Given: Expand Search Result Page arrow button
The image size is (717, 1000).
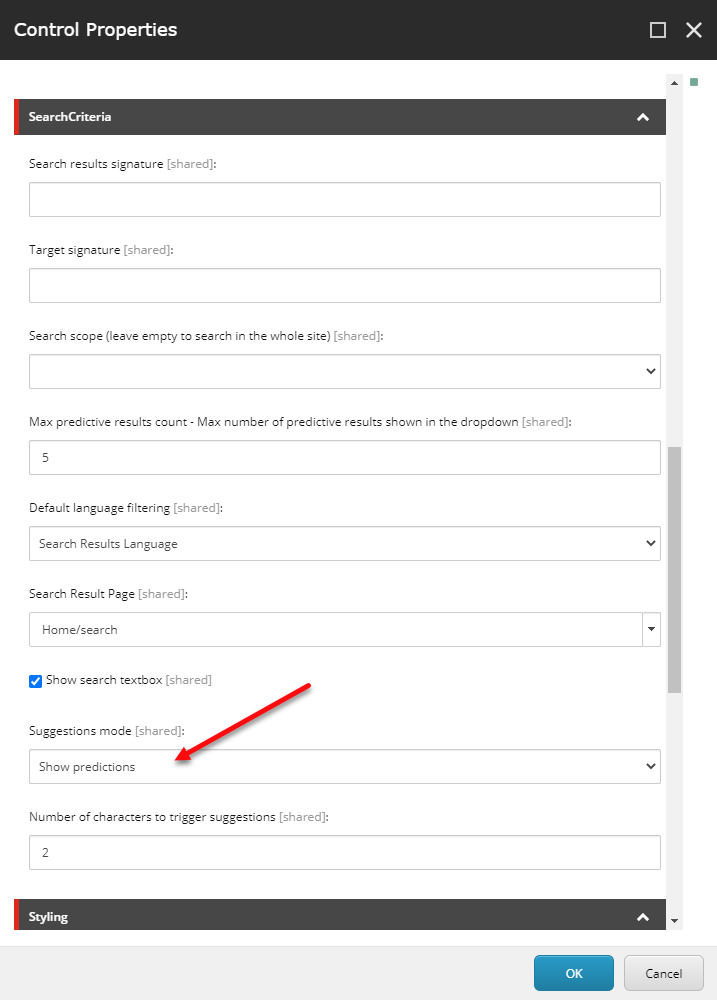Looking at the screenshot, I should [652, 630].
